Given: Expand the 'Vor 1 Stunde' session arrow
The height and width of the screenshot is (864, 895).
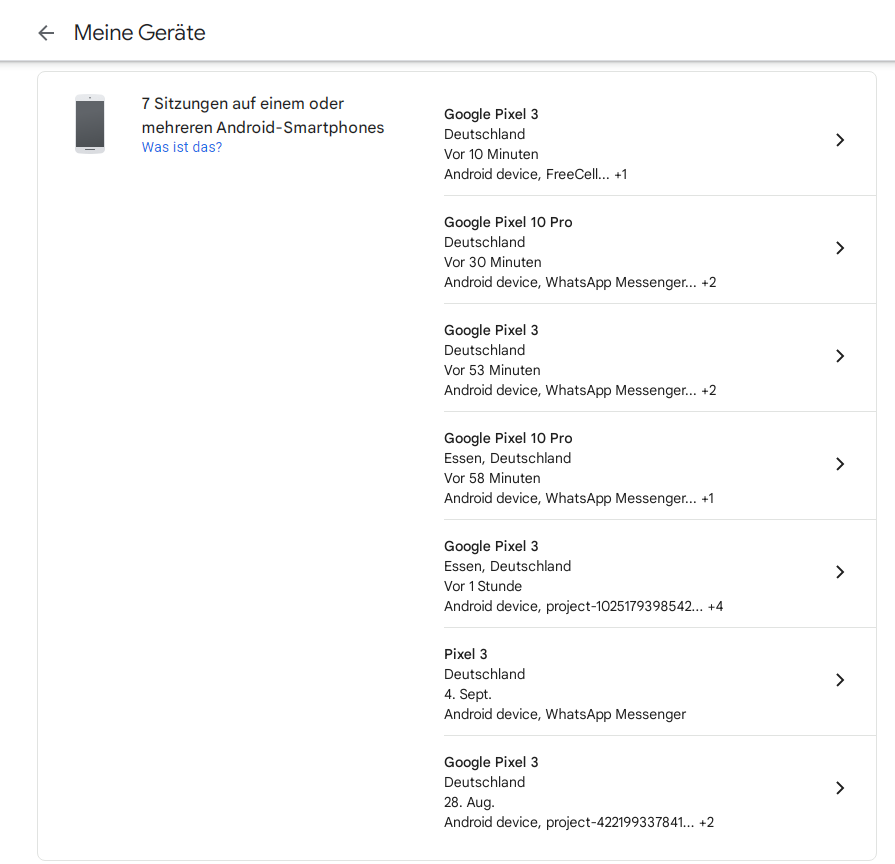Looking at the screenshot, I should [840, 572].
